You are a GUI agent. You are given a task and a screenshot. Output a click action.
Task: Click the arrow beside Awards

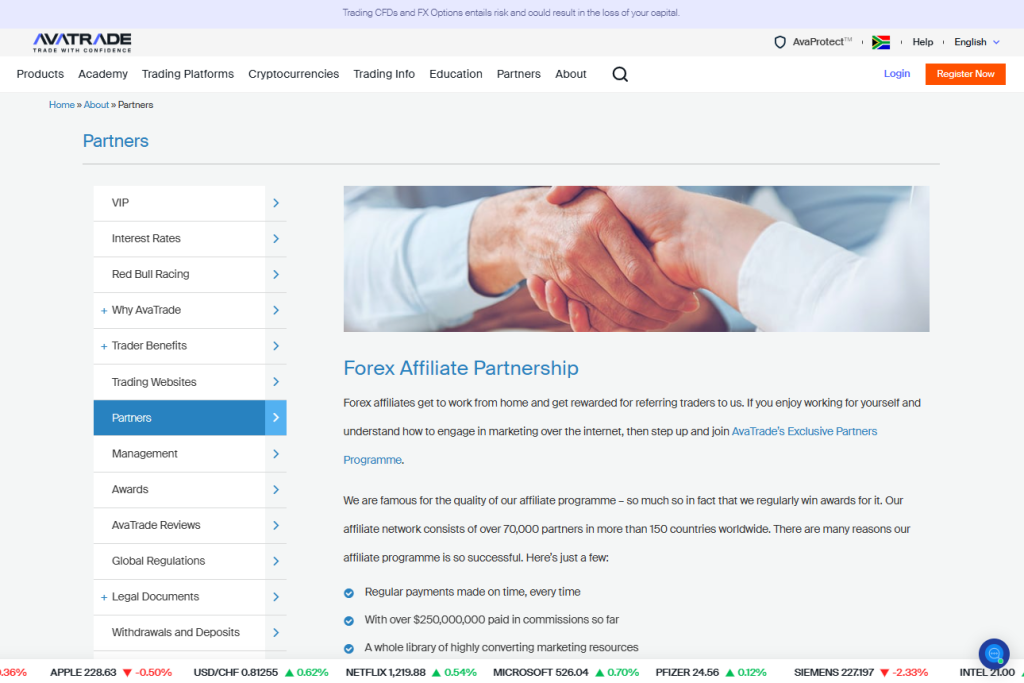point(276,490)
